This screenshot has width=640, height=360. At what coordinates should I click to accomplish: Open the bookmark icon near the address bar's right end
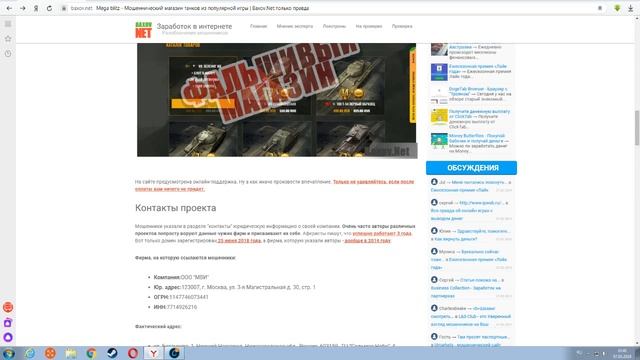600,8
